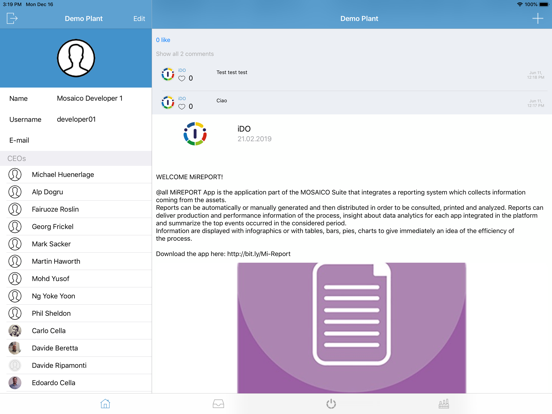Click the Georg Frickel name
The image size is (552, 414).
click(52, 227)
